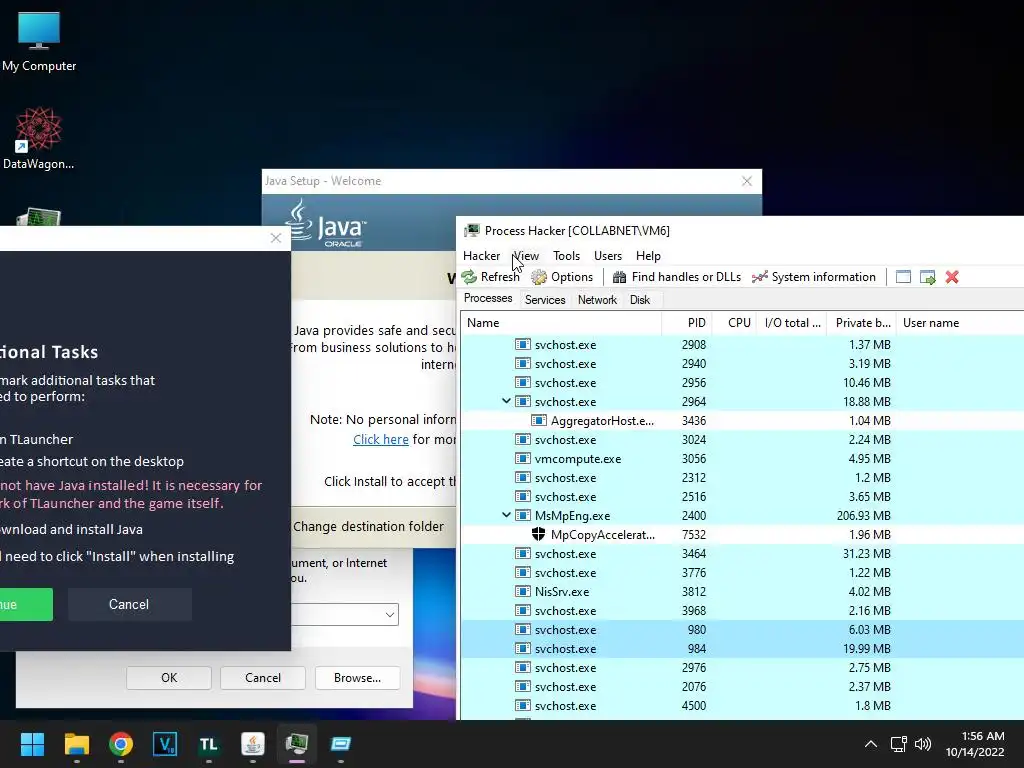Viewport: 1024px width, 768px height.
Task: Sort processes by PID column
Action: pyautogui.click(x=686, y=323)
